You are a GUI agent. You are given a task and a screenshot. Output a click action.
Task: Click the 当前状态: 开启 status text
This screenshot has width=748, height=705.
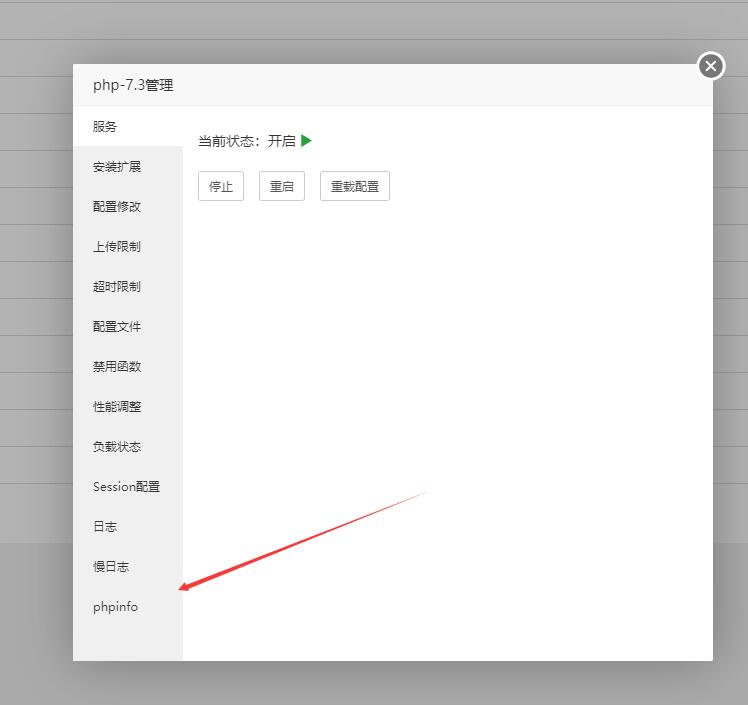click(x=247, y=141)
